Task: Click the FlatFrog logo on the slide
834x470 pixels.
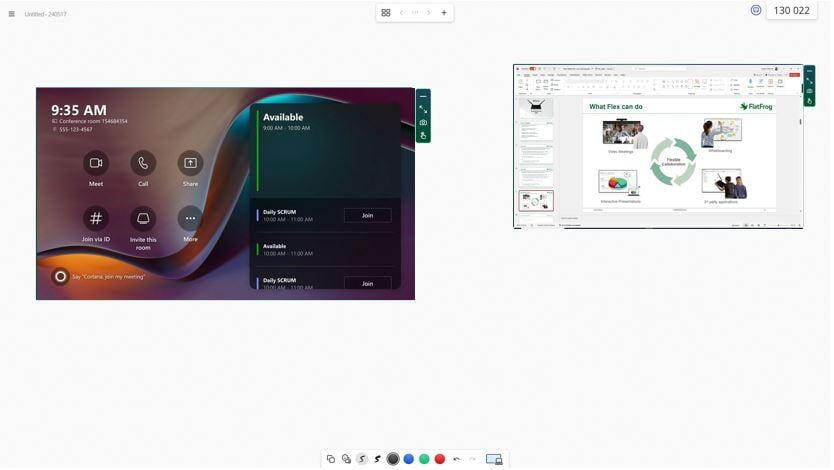Action: [x=756, y=106]
